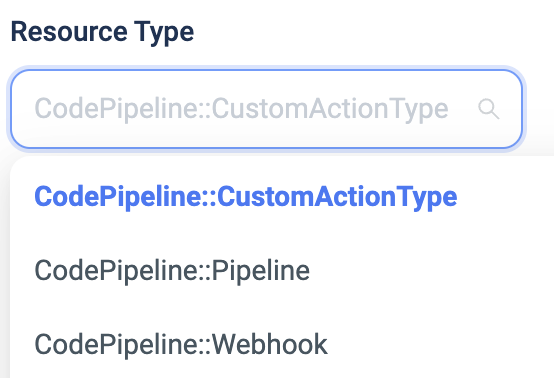Click the CodePipeline::CustomActionType placeholder text
The image size is (554, 378).
[x=241, y=109]
